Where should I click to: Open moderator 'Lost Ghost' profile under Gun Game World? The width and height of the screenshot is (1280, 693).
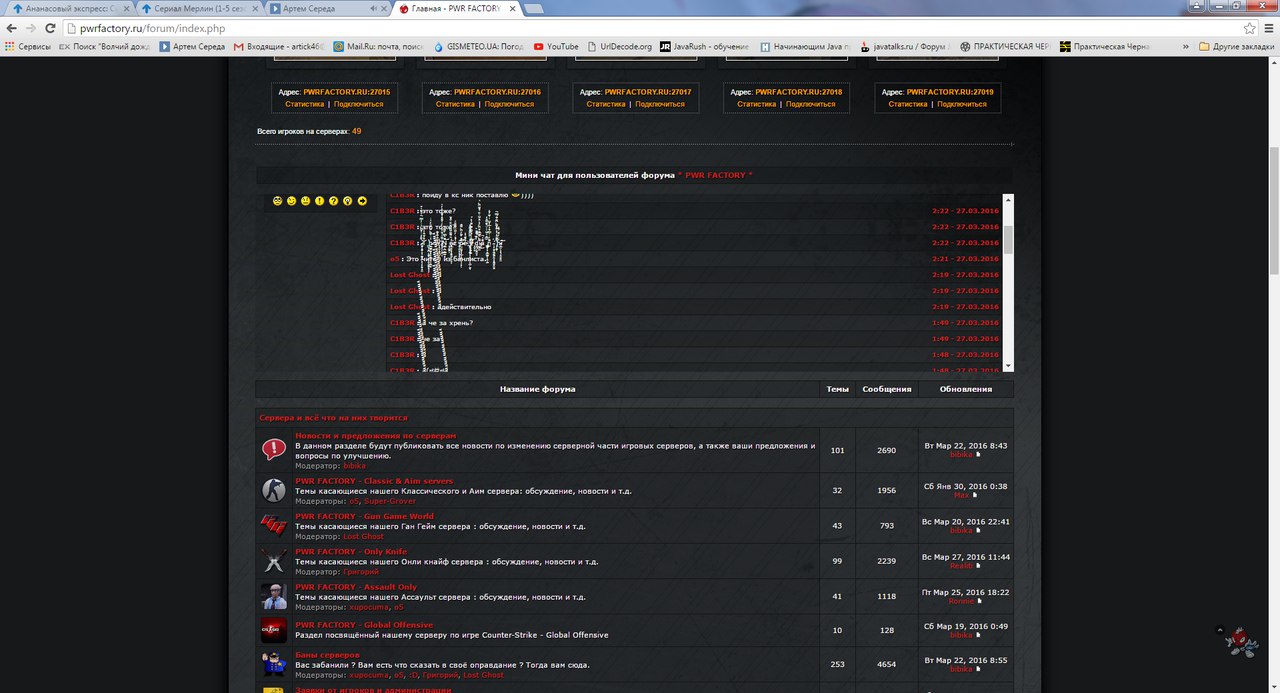(363, 537)
